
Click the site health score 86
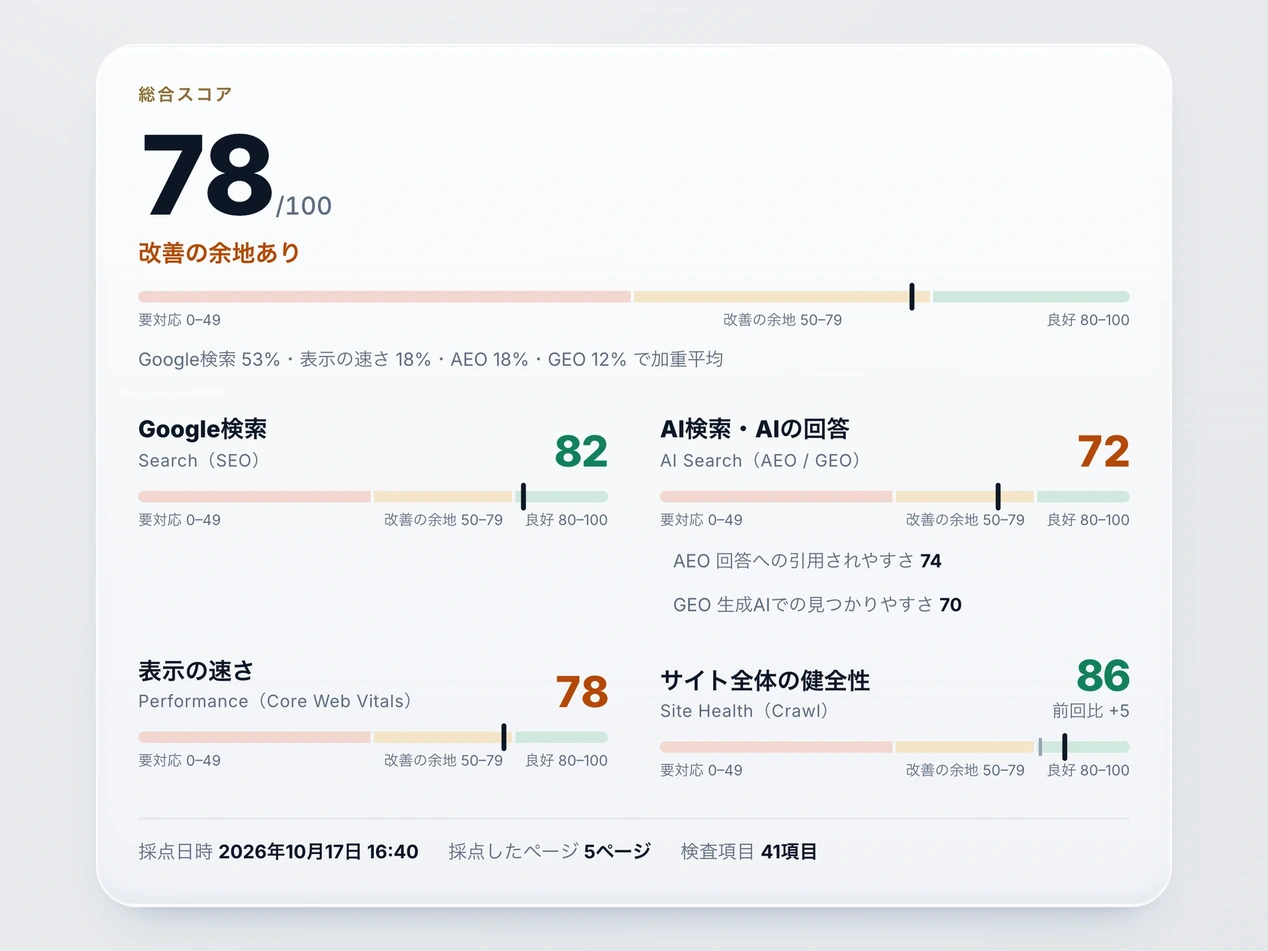[x=1103, y=677]
